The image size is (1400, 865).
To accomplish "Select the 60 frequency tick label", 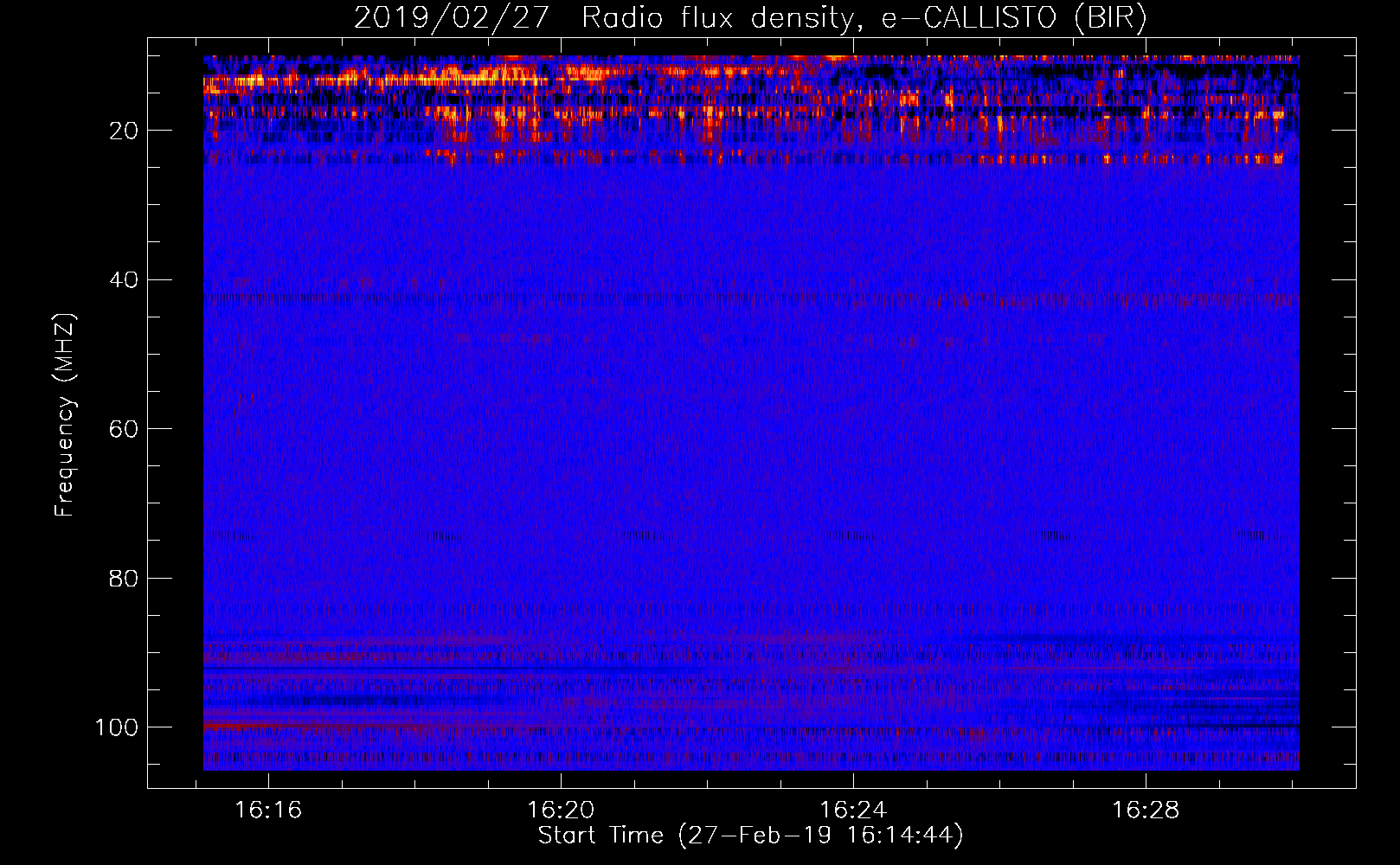I will (124, 429).
